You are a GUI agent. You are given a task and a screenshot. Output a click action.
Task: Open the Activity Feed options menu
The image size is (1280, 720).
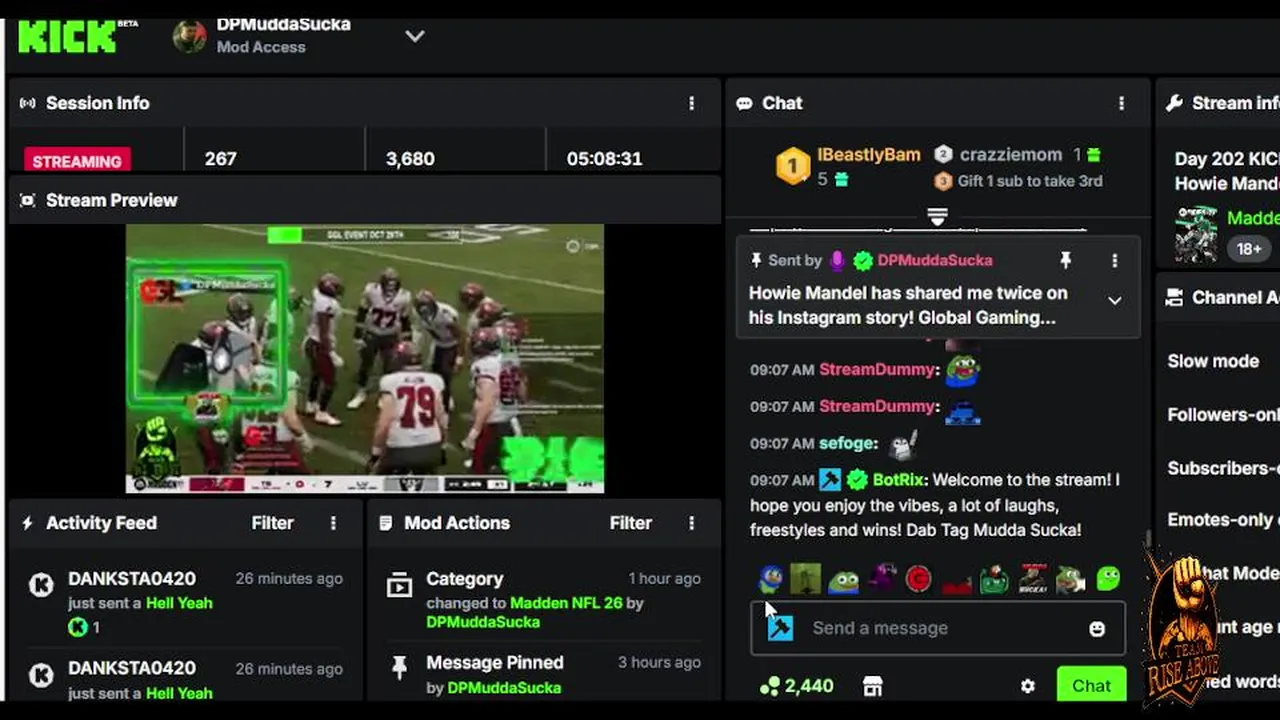pyautogui.click(x=333, y=523)
